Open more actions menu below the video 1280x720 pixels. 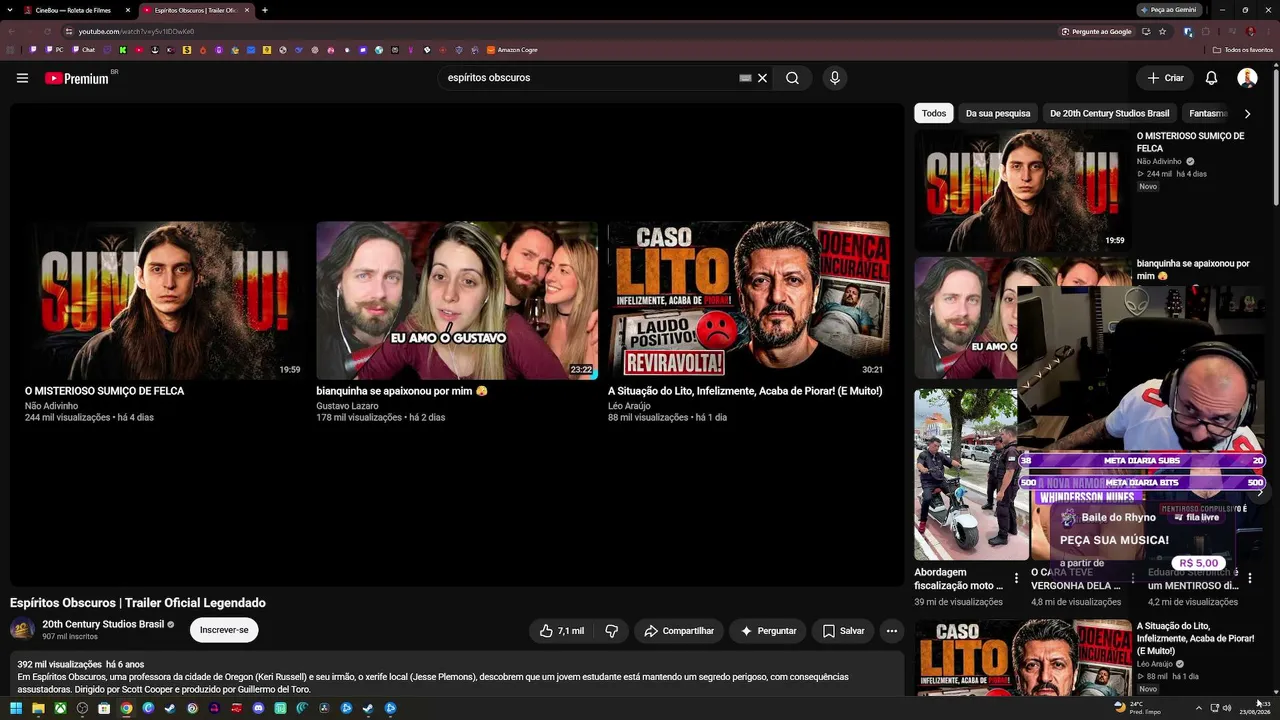[x=892, y=631]
